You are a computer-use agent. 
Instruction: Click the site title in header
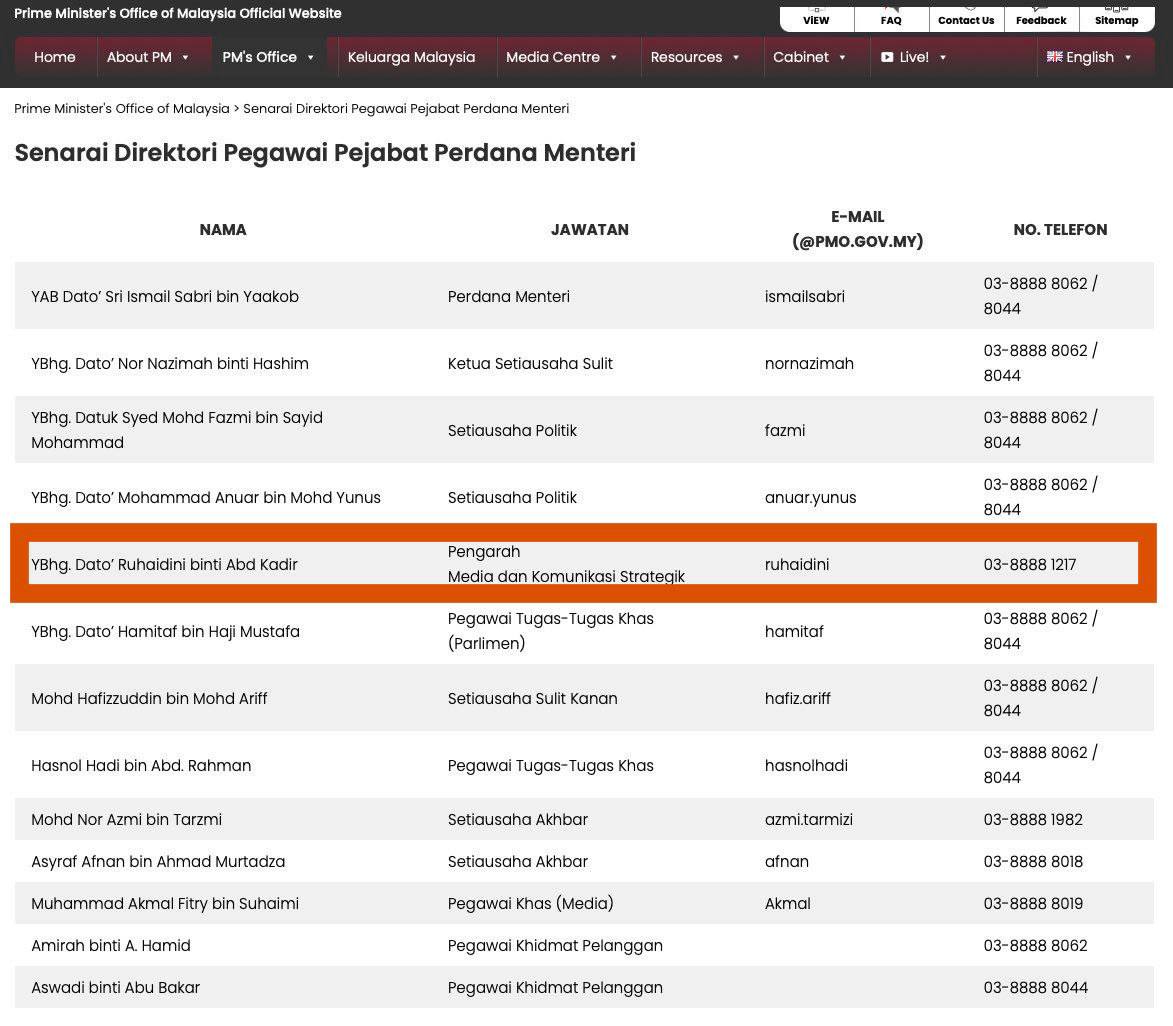click(178, 13)
